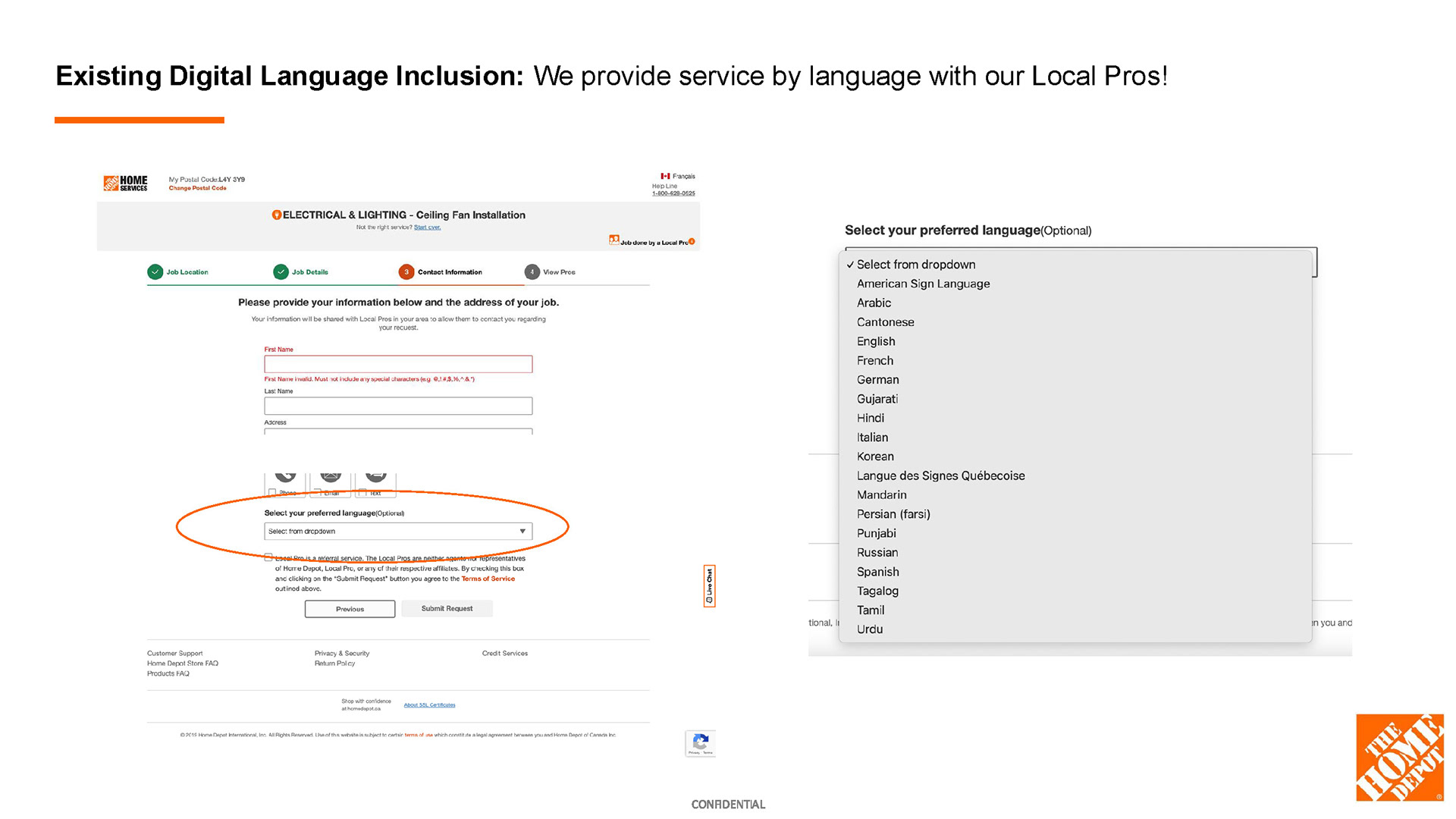Viewport: 1456px width, 819px height.
Task: Click the reCAPTCHA badge icon
Action: [x=701, y=743]
